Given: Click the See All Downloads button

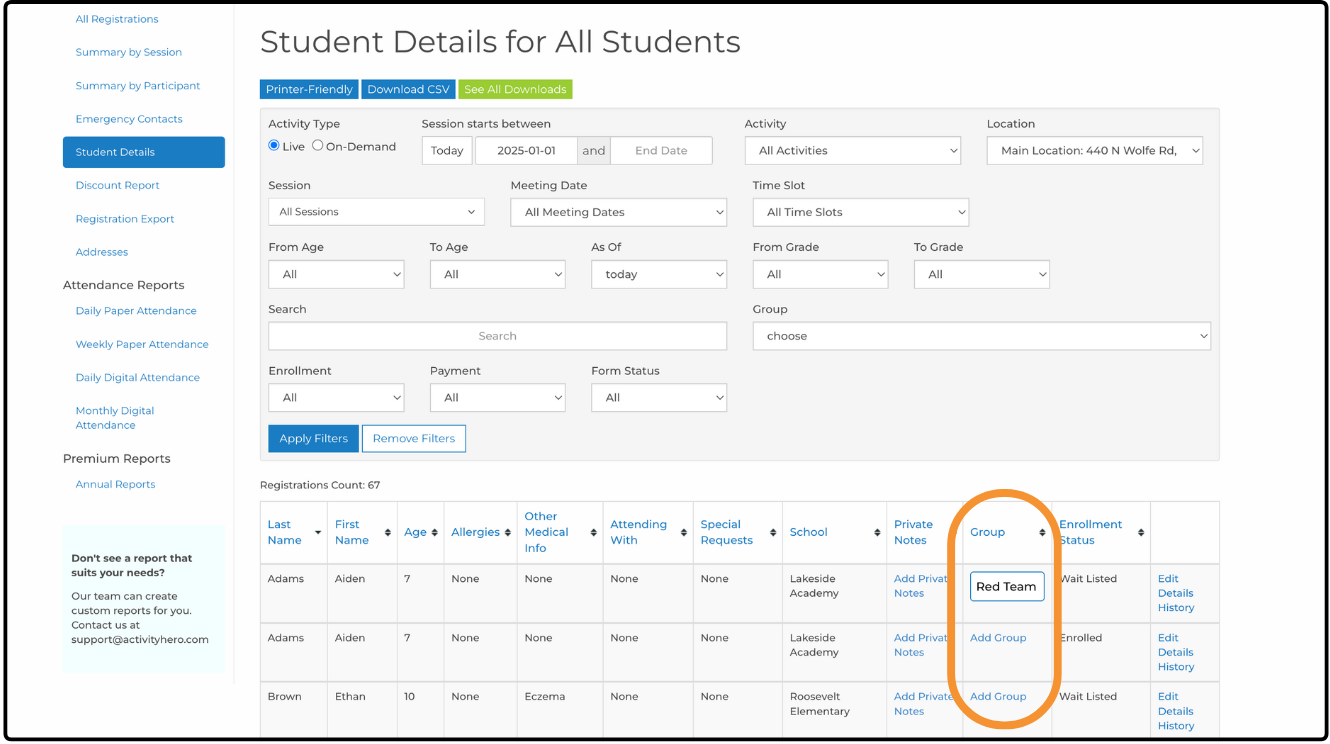Looking at the screenshot, I should [x=515, y=89].
